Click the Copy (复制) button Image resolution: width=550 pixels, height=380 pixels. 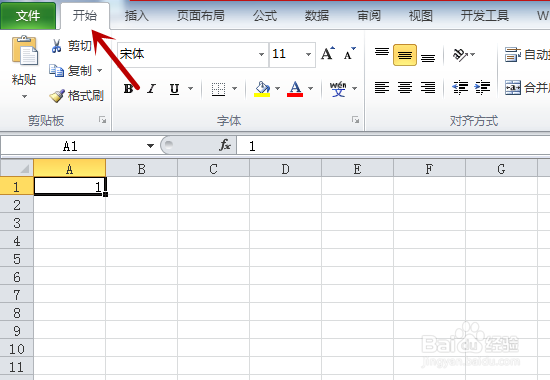[x=71, y=71]
